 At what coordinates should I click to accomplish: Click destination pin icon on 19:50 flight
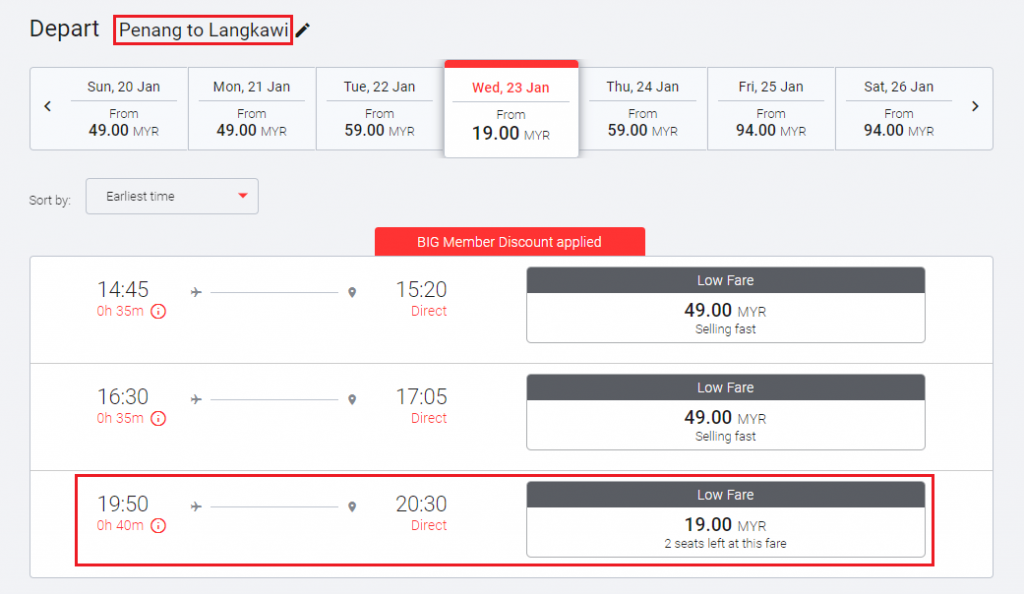coord(352,507)
